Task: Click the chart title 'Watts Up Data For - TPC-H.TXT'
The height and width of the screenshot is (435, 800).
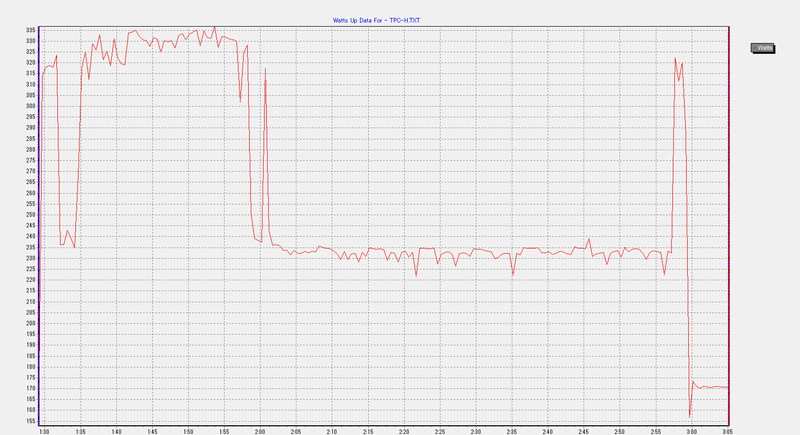Action: pyautogui.click(x=377, y=20)
